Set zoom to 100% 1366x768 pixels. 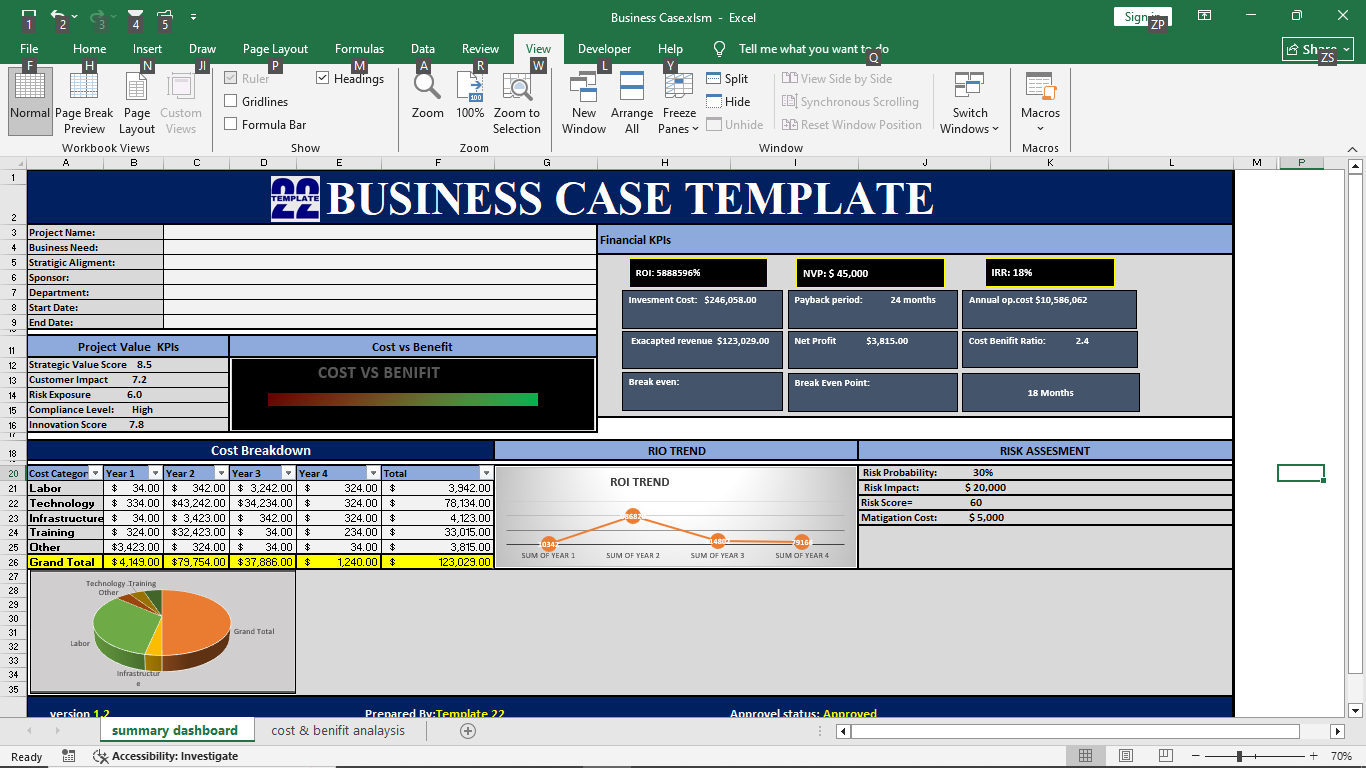470,98
